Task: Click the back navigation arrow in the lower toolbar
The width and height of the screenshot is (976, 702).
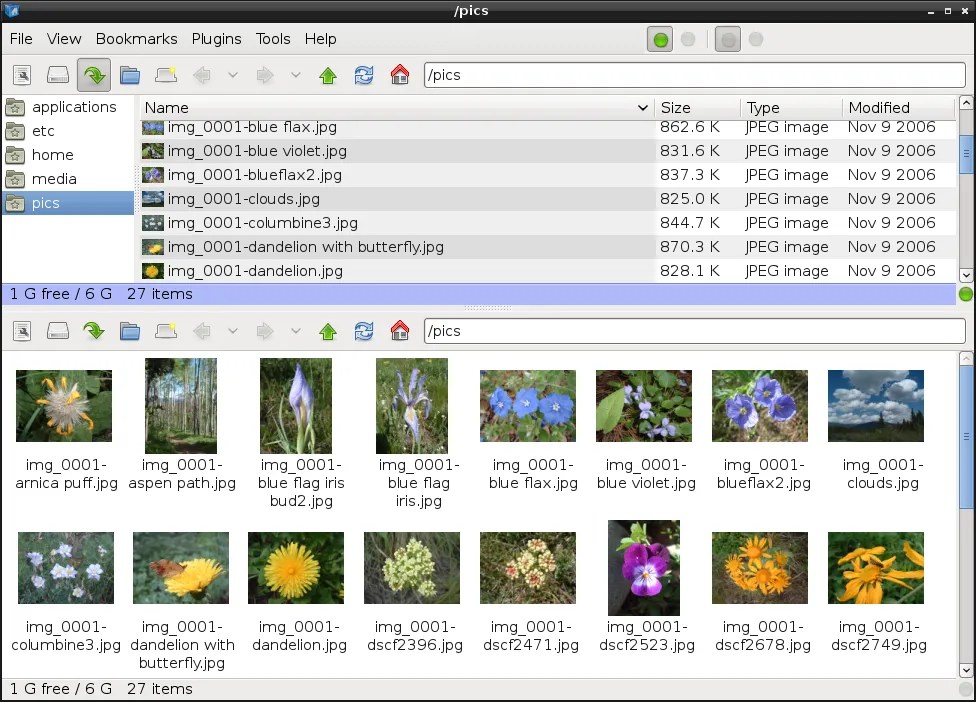Action: tap(202, 330)
